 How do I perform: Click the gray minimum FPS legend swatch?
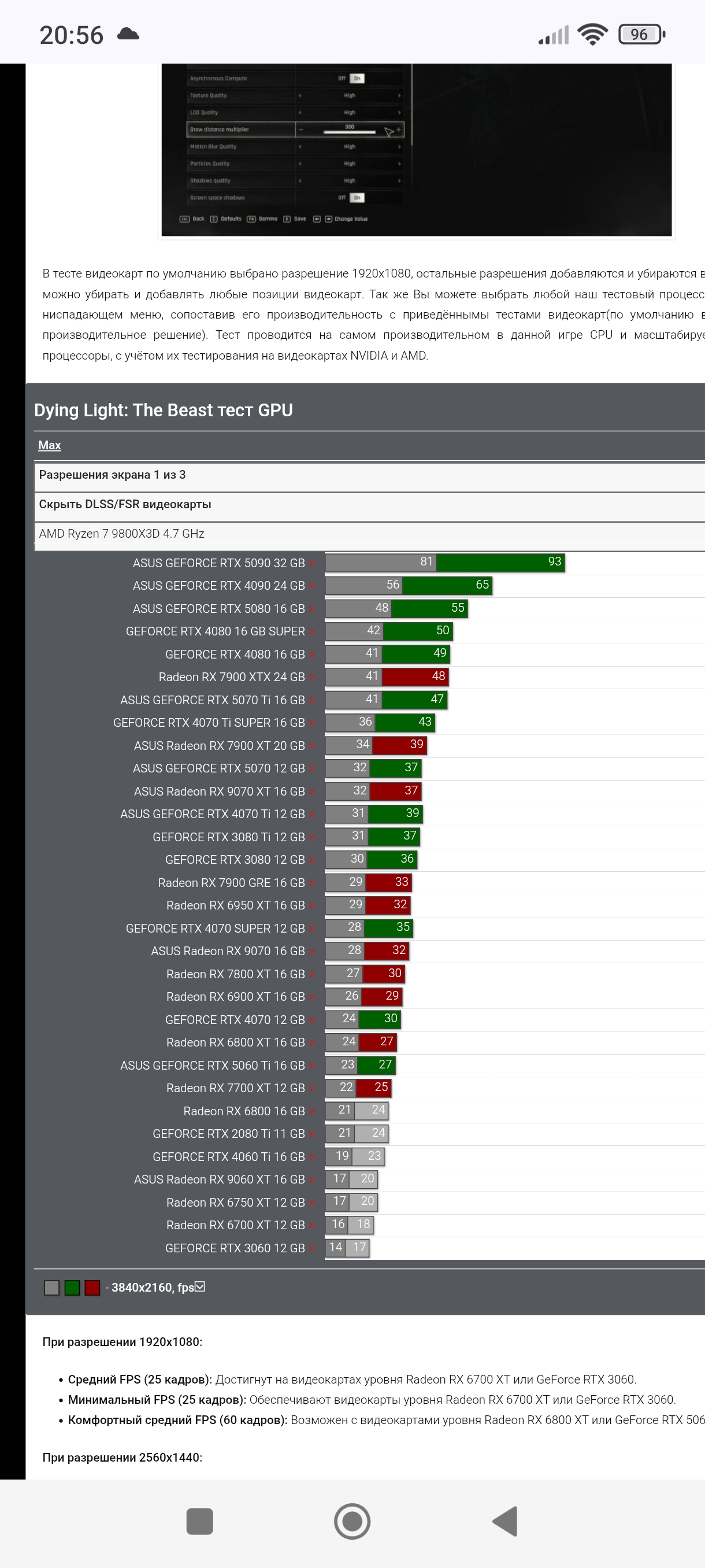point(51,1288)
